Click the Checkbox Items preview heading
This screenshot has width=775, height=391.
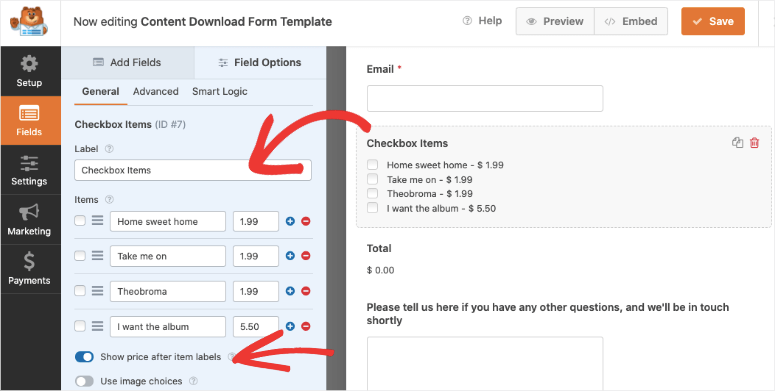pos(407,143)
